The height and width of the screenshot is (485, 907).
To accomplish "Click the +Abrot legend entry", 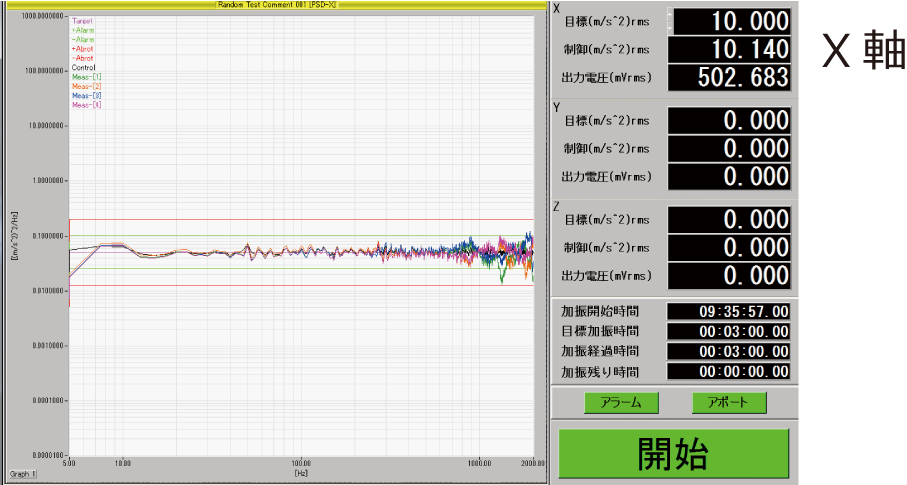I will pyautogui.click(x=83, y=49).
